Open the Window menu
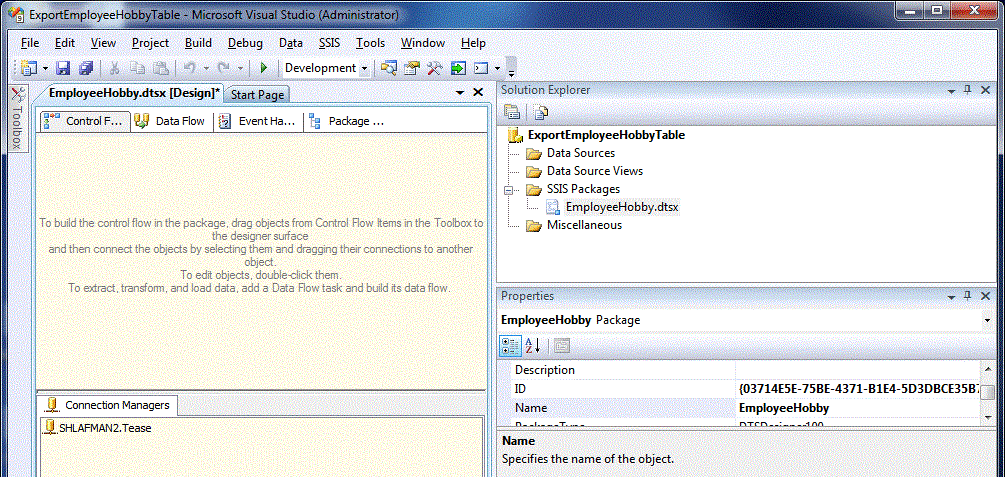 423,43
